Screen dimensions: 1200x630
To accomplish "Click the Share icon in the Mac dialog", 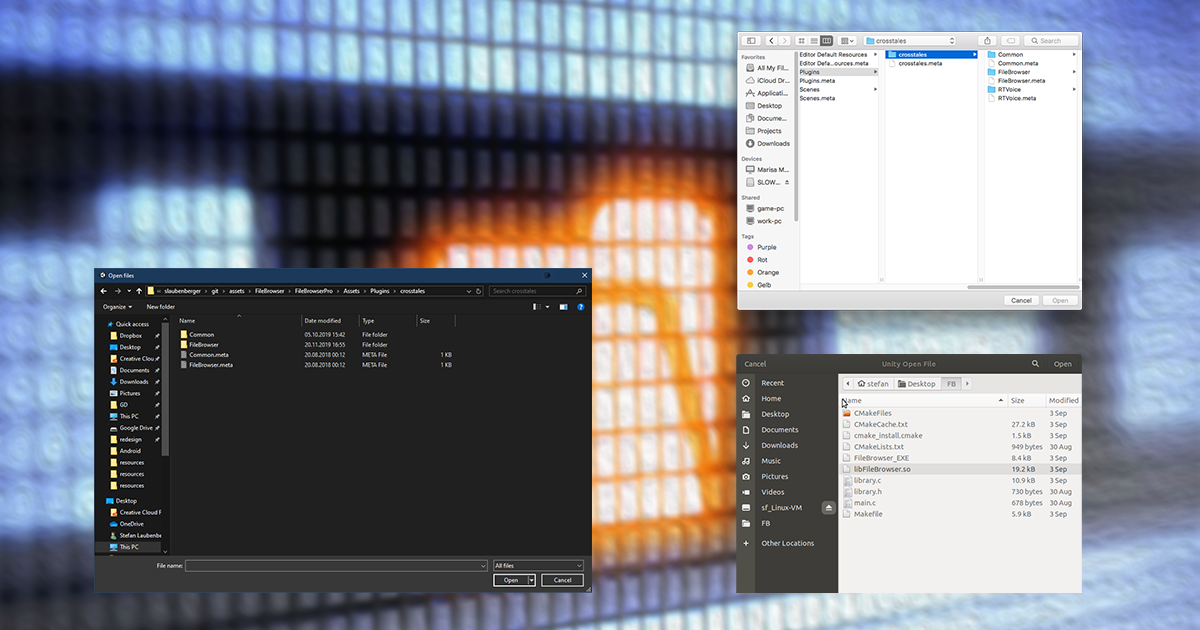I will click(x=988, y=41).
